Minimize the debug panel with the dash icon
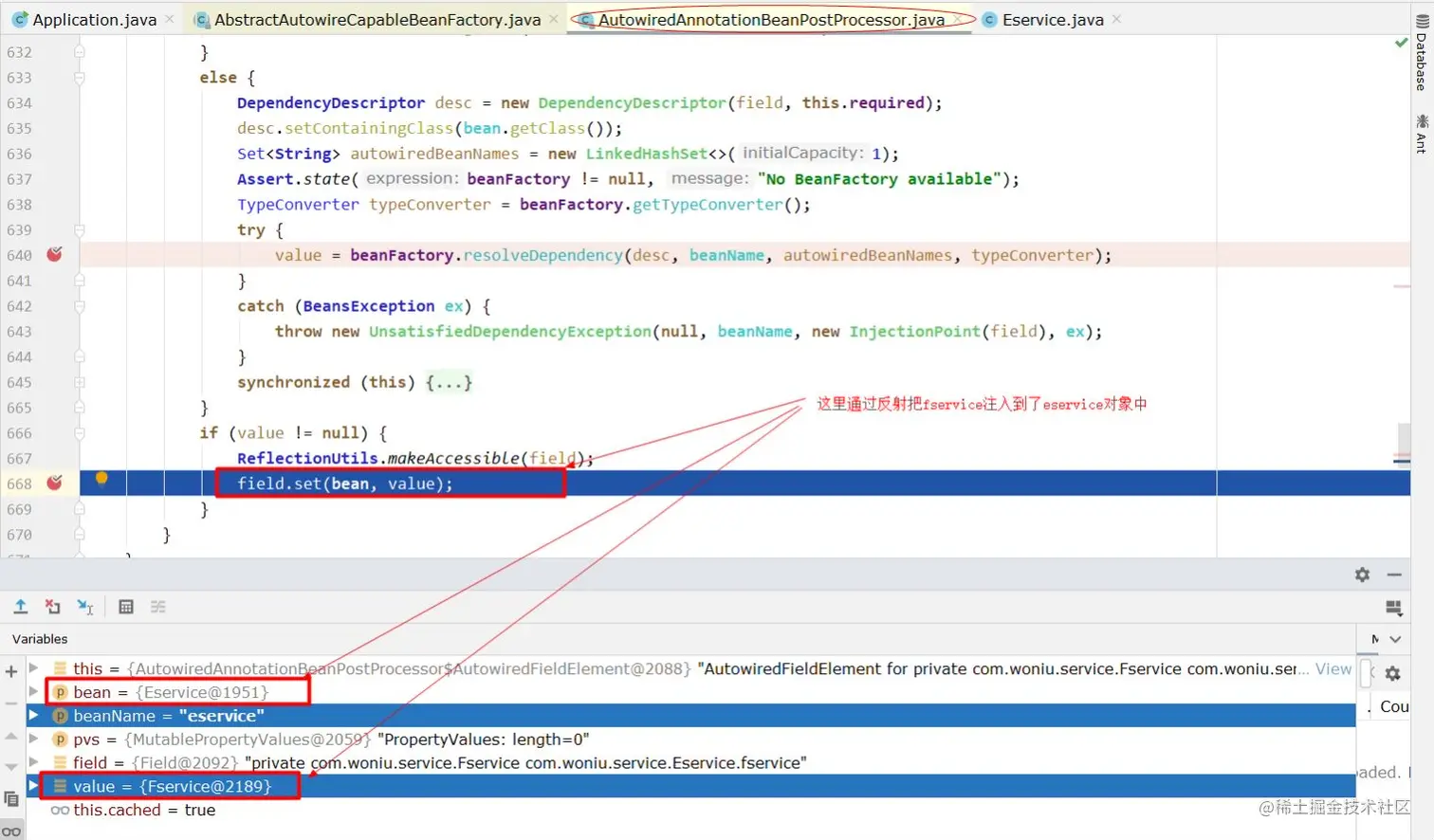 point(1394,575)
